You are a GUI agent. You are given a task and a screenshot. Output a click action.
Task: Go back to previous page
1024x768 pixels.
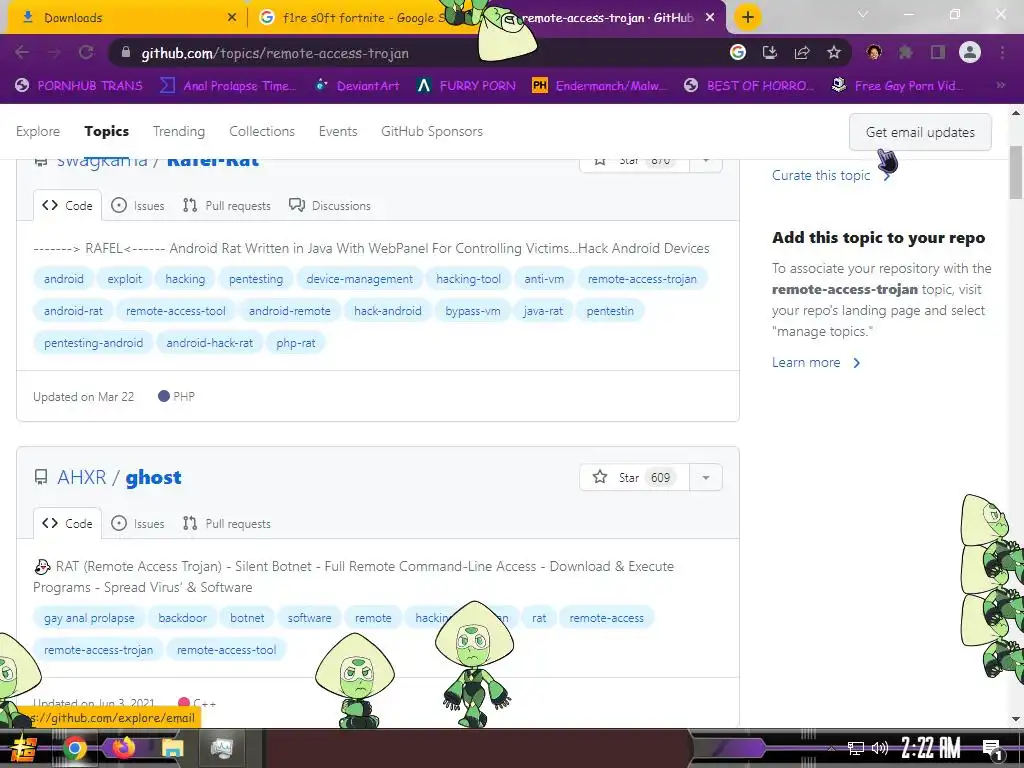(x=22, y=53)
